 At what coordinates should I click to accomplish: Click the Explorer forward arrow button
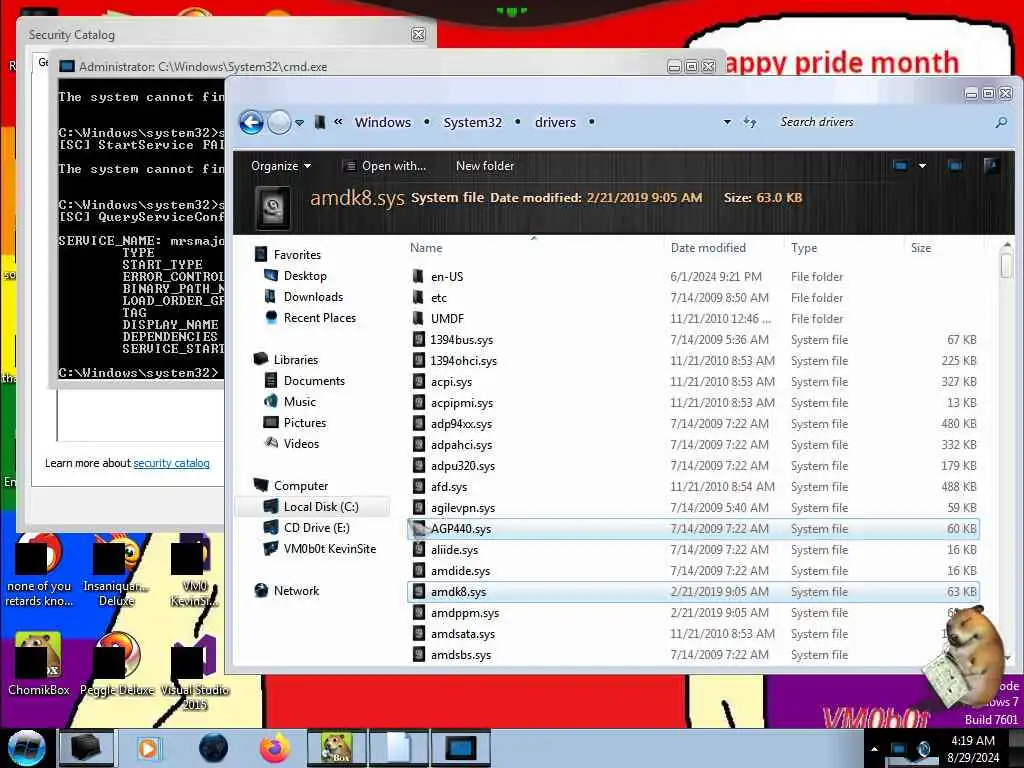(280, 122)
